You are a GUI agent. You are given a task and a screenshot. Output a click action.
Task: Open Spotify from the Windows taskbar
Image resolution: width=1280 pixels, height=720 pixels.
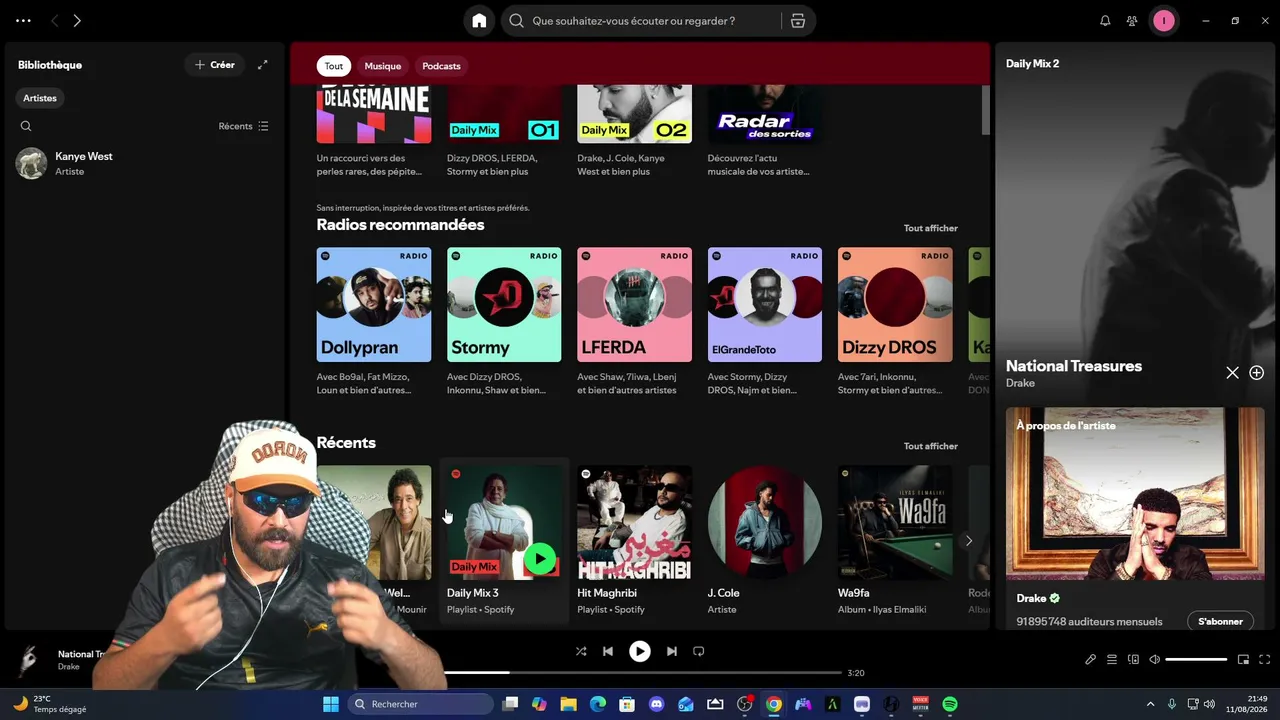[950, 704]
